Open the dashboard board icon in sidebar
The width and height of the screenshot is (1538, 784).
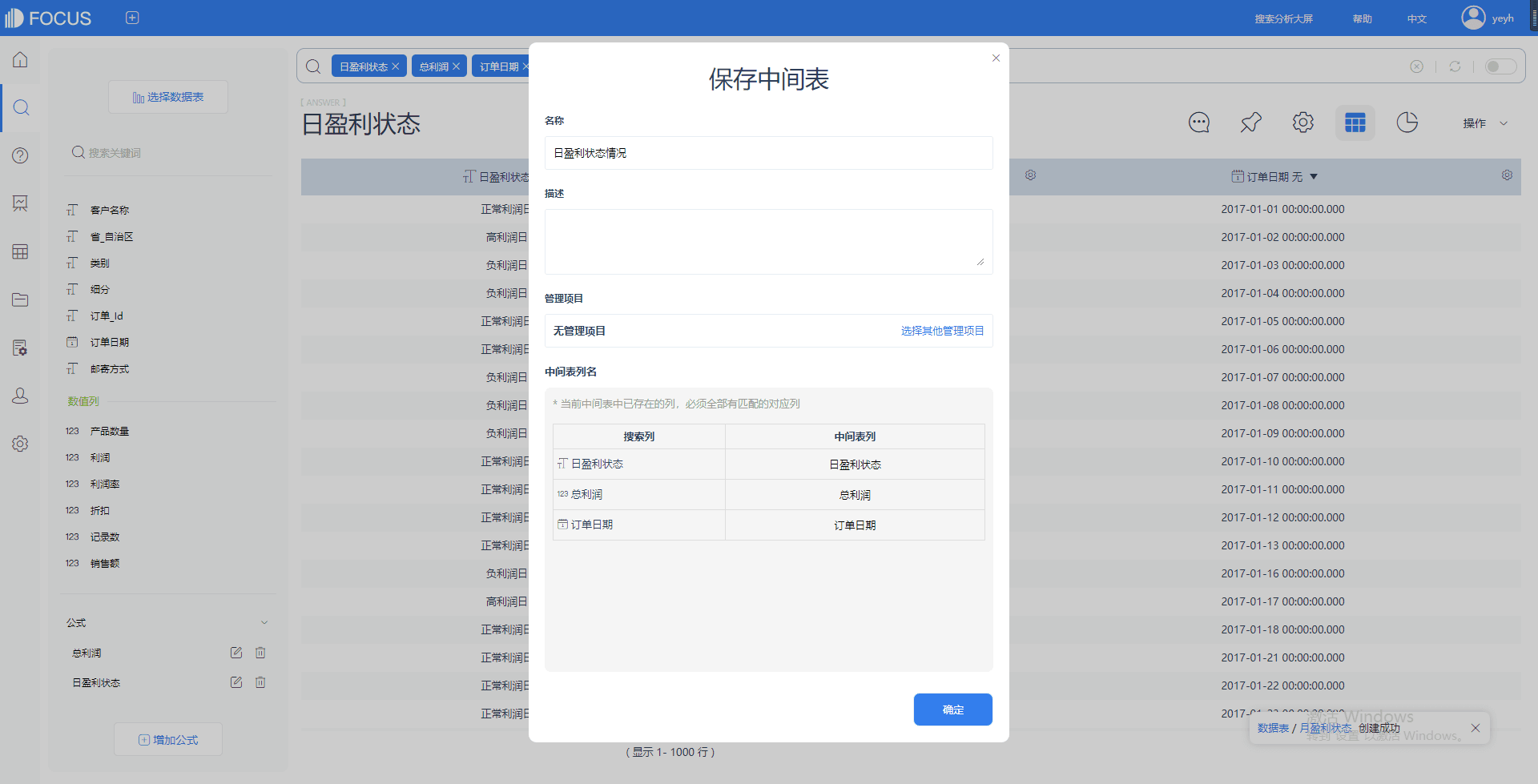pos(21,203)
